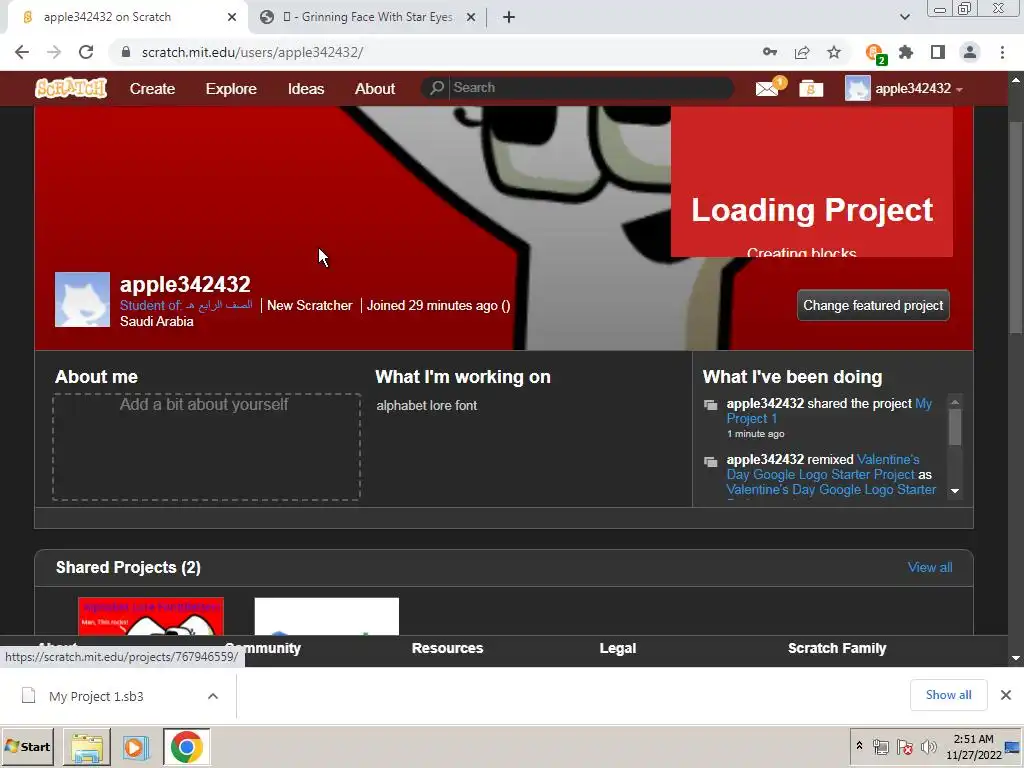This screenshot has height=768, width=1024.
Task: Close the Grinning Face With Star Eyes tab
Action: click(x=471, y=17)
